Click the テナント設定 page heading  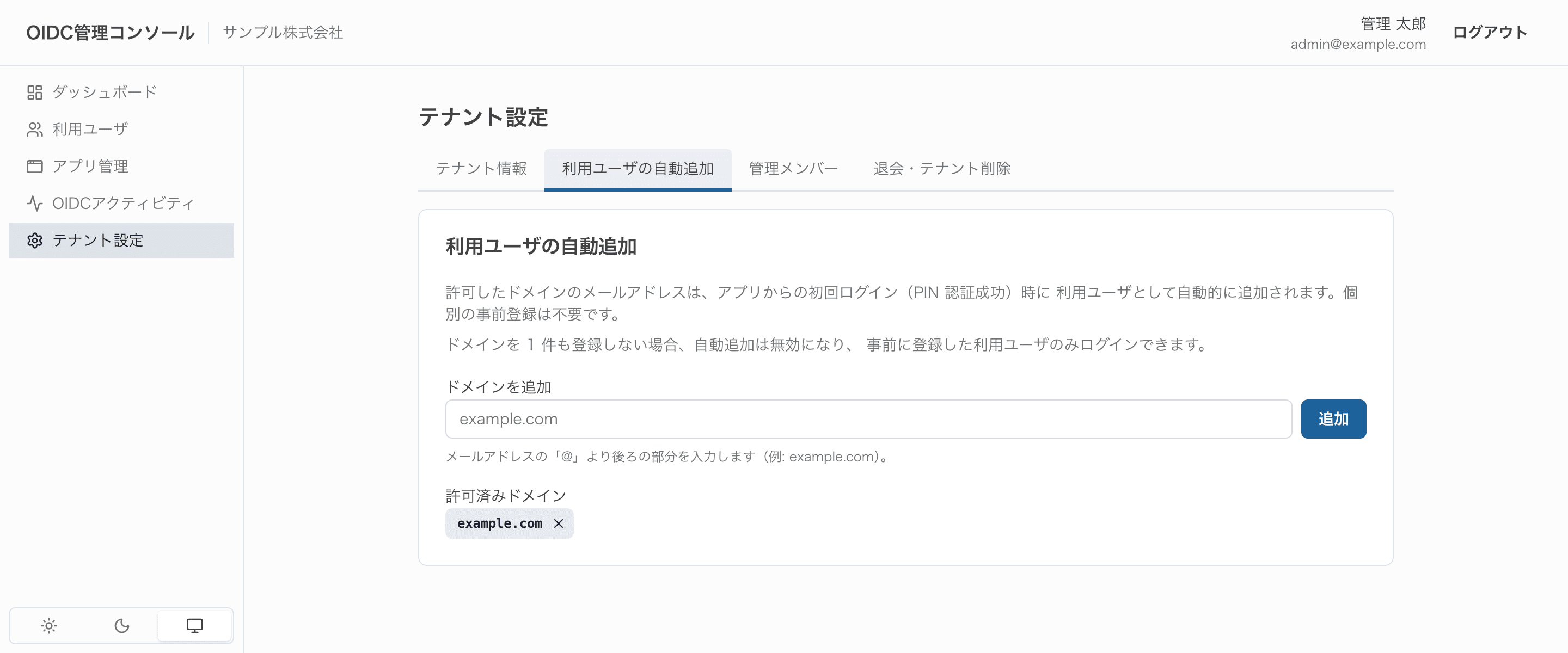(483, 117)
